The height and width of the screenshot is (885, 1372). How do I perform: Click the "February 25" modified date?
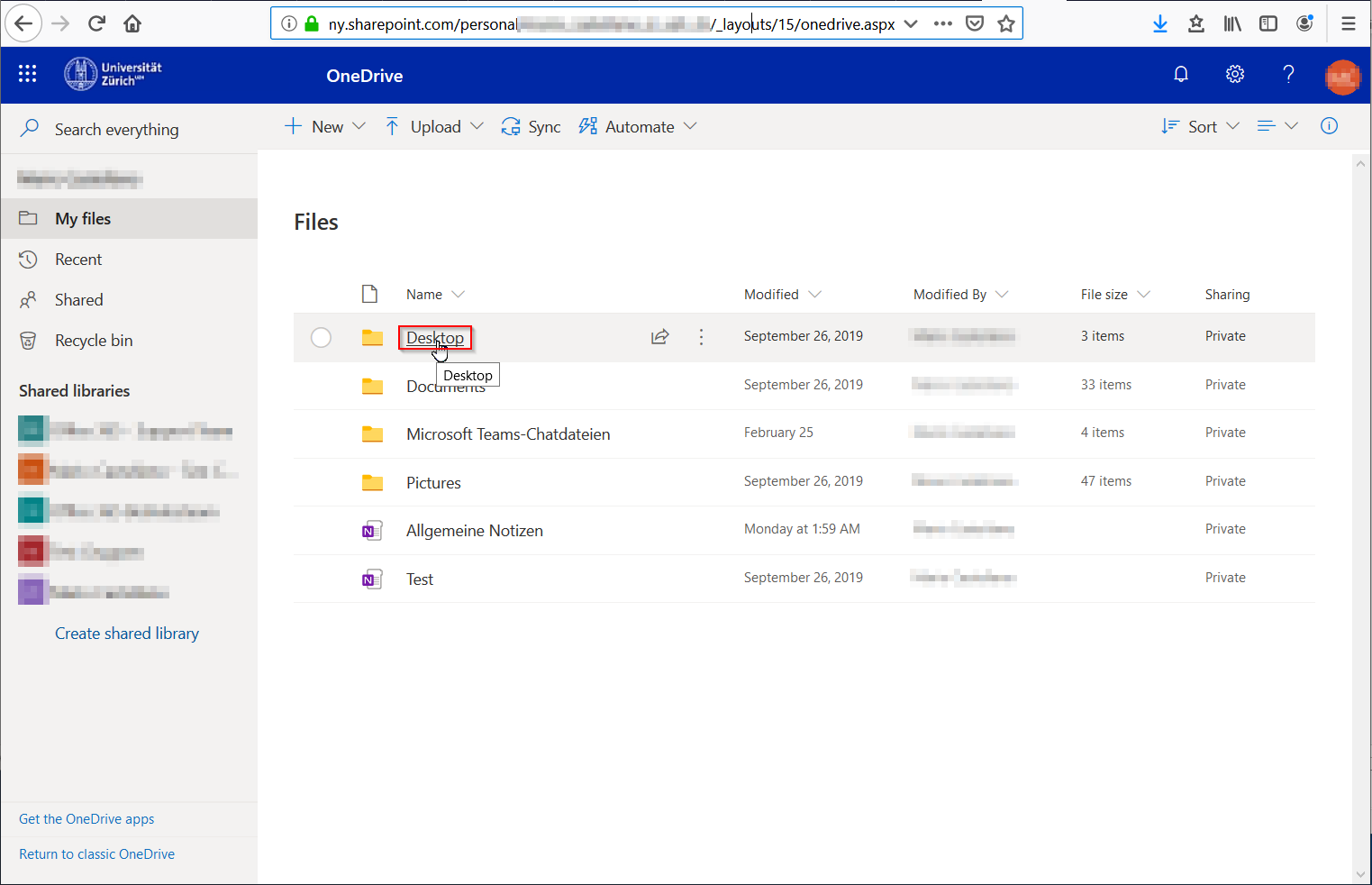click(x=778, y=433)
